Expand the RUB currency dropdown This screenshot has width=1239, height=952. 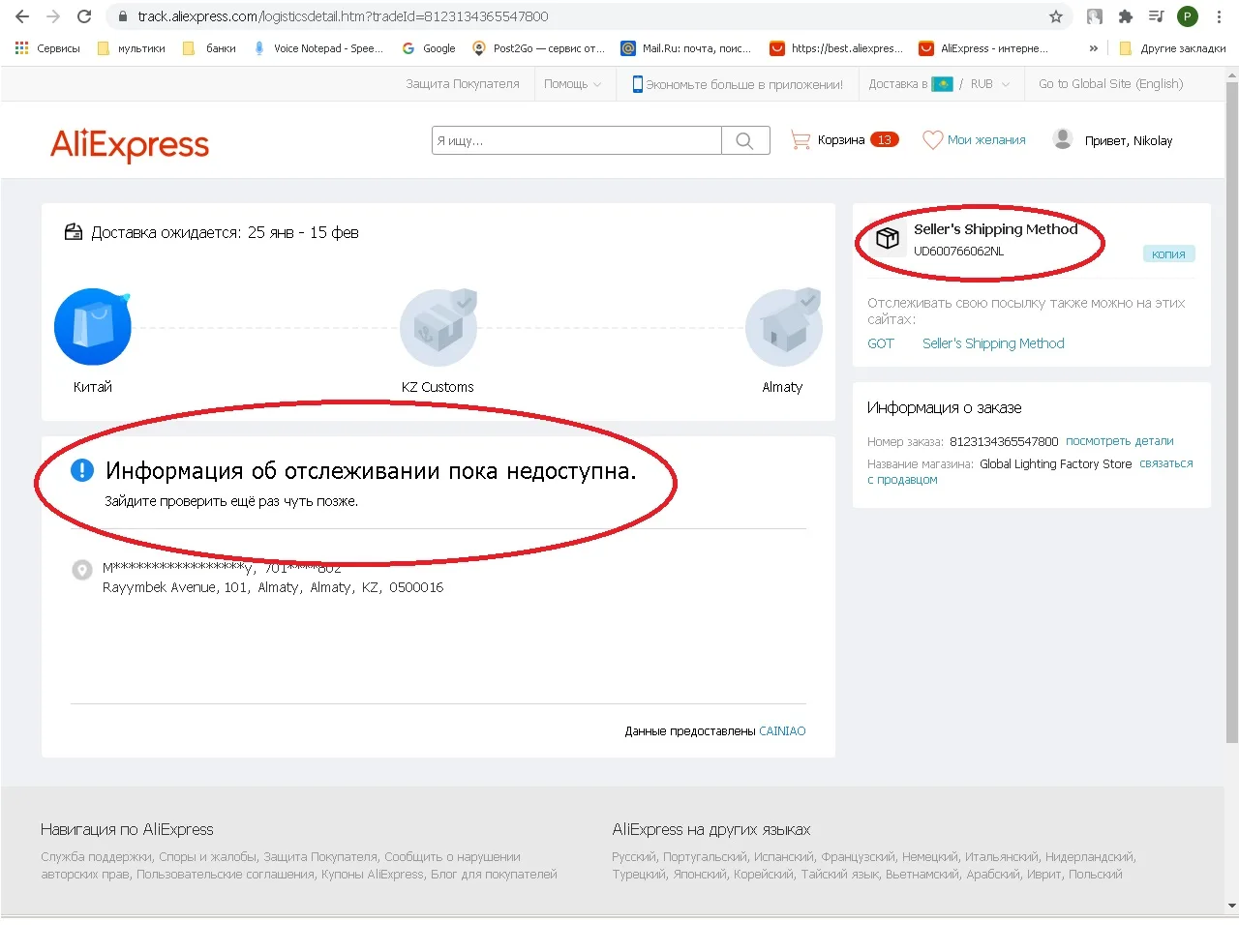990,84
